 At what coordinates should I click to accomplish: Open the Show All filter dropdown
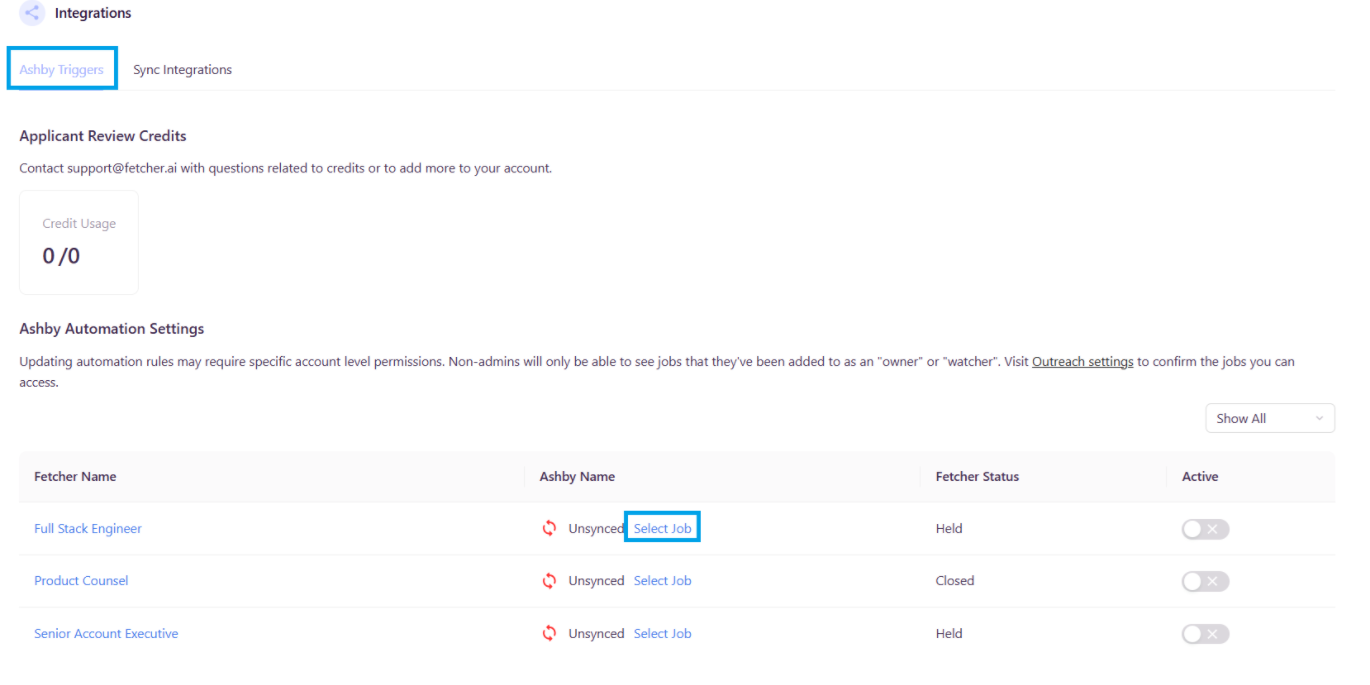tap(1269, 419)
